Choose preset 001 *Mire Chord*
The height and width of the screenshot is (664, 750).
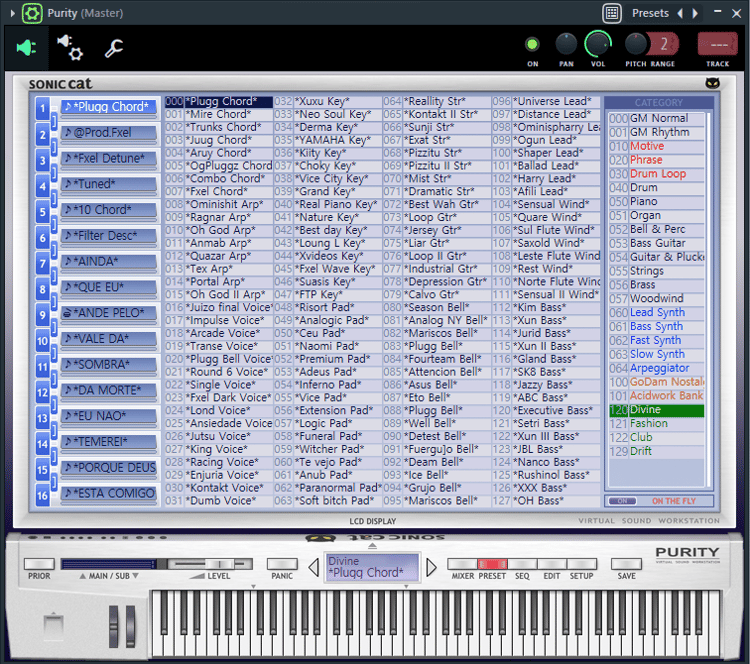click(x=219, y=114)
